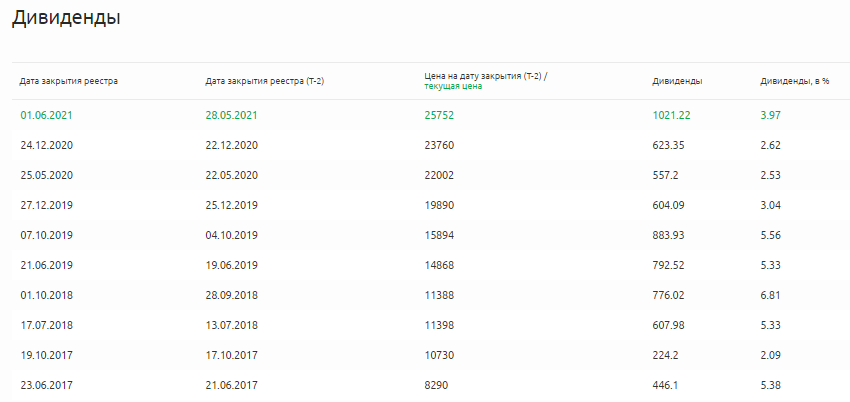Click the price cell 22002
The height and width of the screenshot is (402, 850).
pyautogui.click(x=439, y=175)
